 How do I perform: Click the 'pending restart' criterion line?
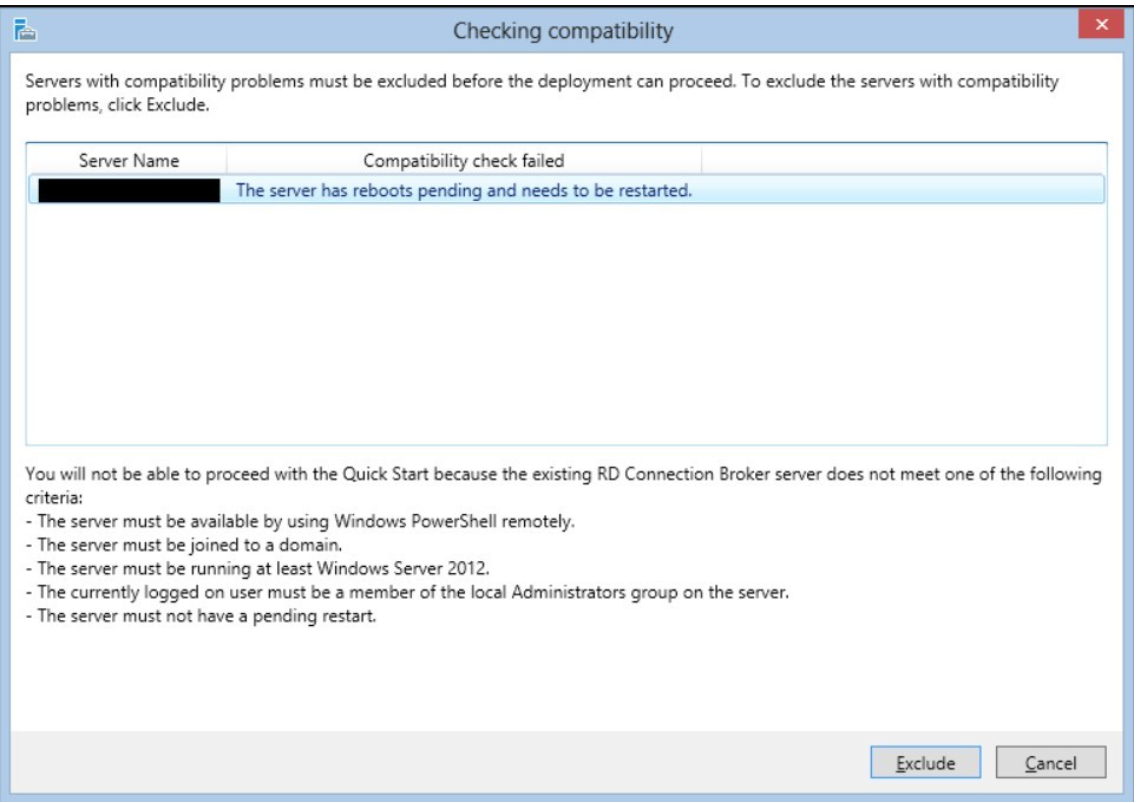[201, 615]
